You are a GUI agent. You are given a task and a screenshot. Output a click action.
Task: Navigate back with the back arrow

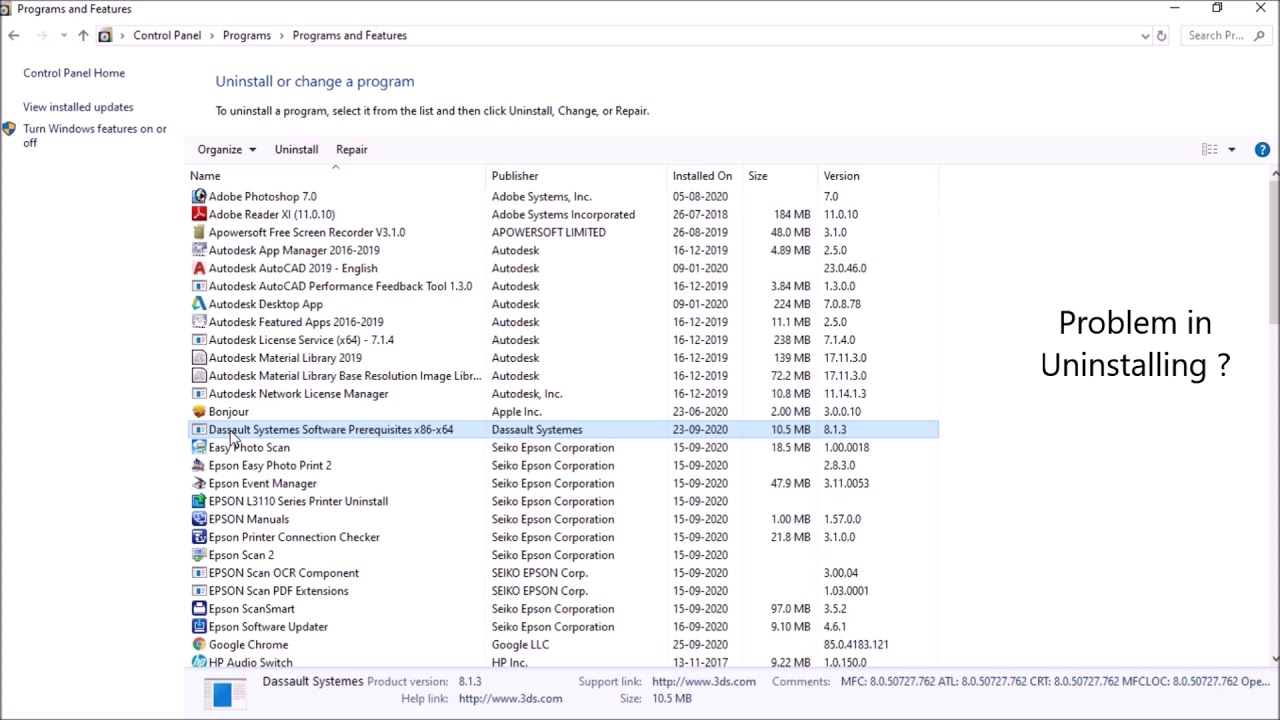coord(14,36)
